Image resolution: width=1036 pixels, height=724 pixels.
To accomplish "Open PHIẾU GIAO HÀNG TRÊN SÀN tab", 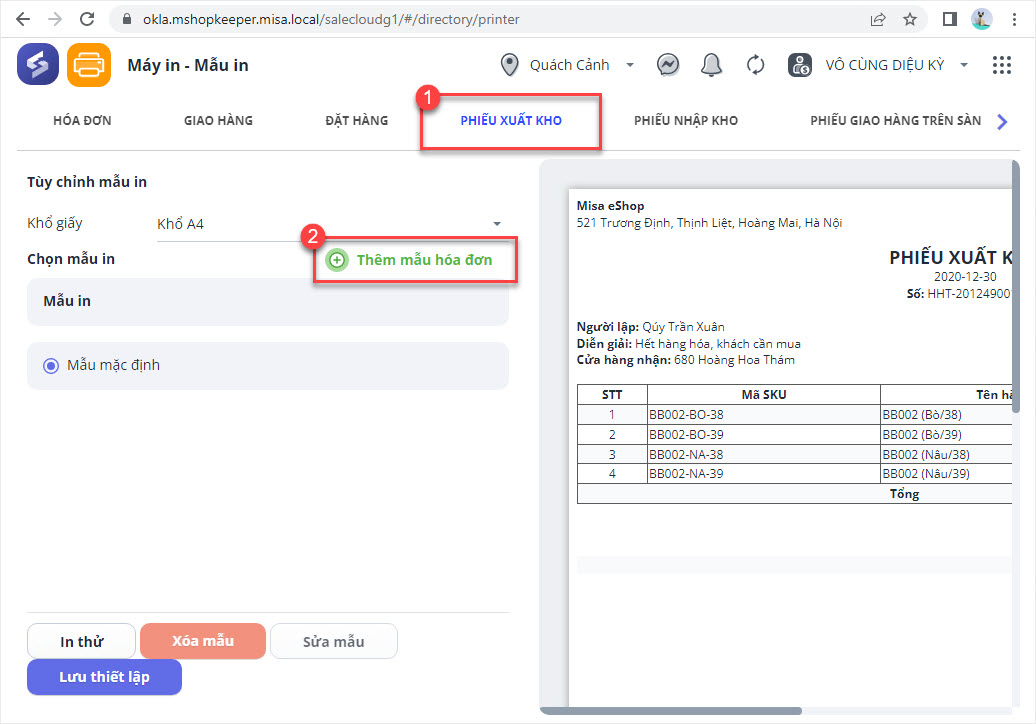I will pyautogui.click(x=895, y=120).
